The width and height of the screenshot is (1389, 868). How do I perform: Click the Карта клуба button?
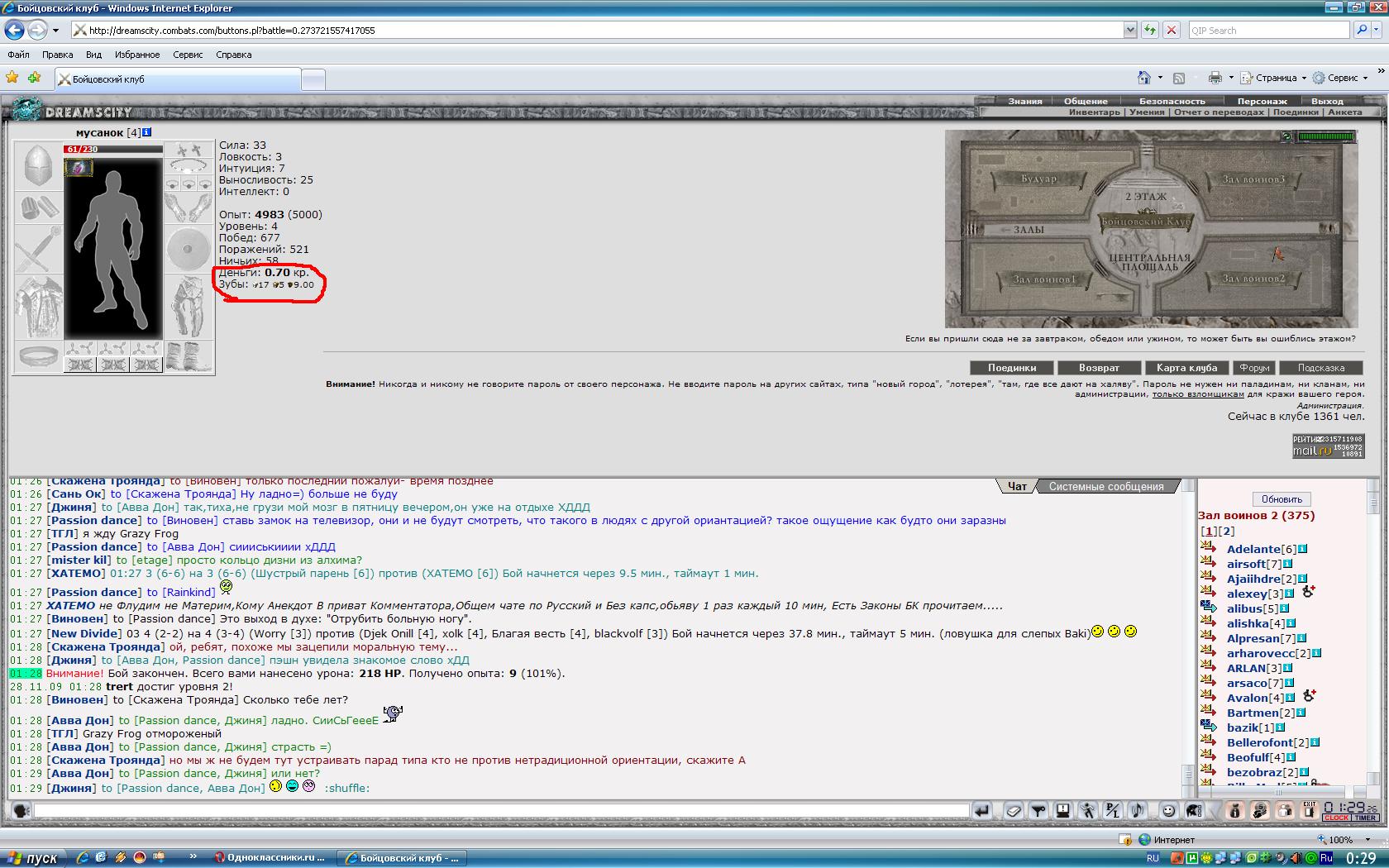click(x=1186, y=368)
